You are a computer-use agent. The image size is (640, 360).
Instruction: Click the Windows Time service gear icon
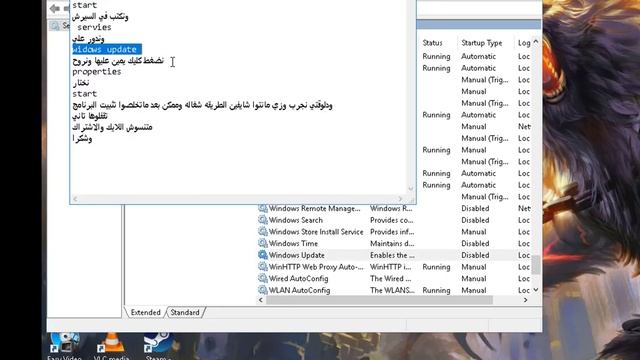[x=263, y=243]
